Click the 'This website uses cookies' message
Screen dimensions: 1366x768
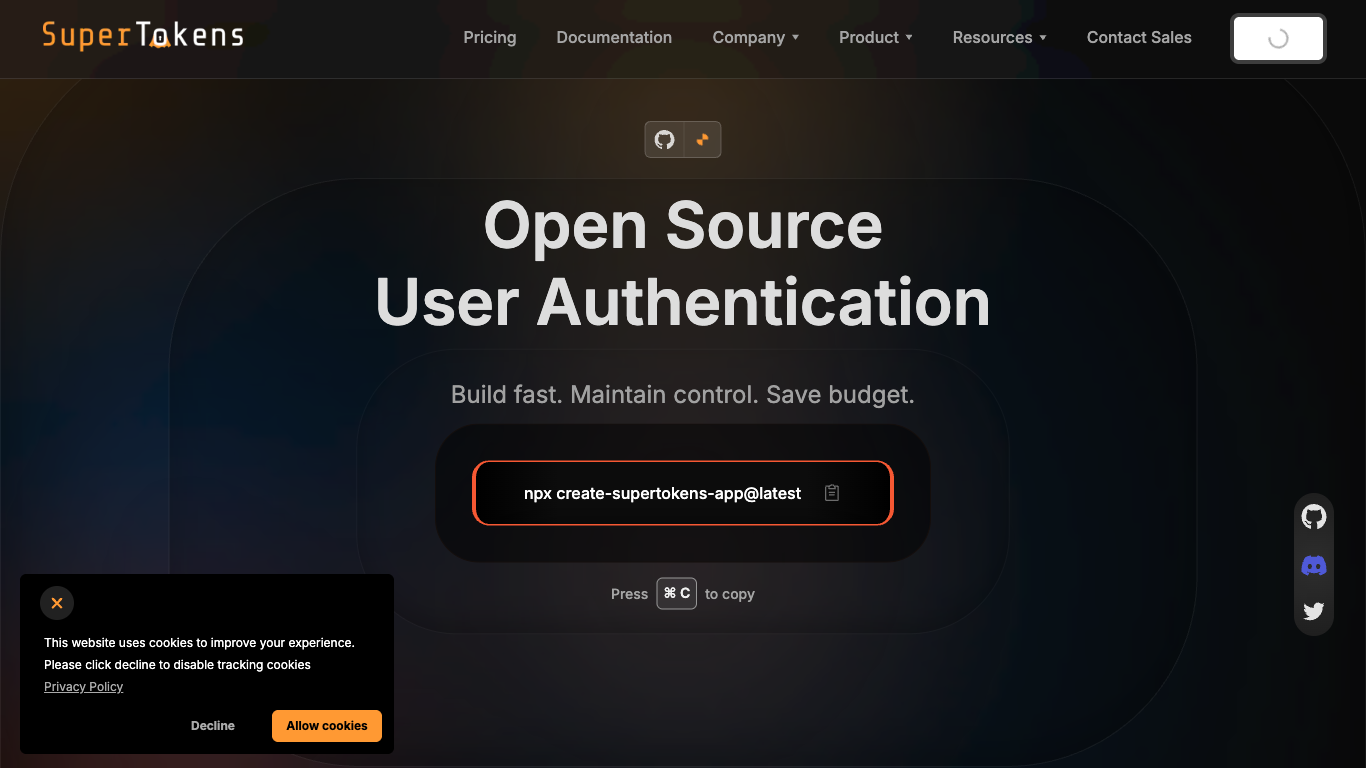[x=199, y=654]
